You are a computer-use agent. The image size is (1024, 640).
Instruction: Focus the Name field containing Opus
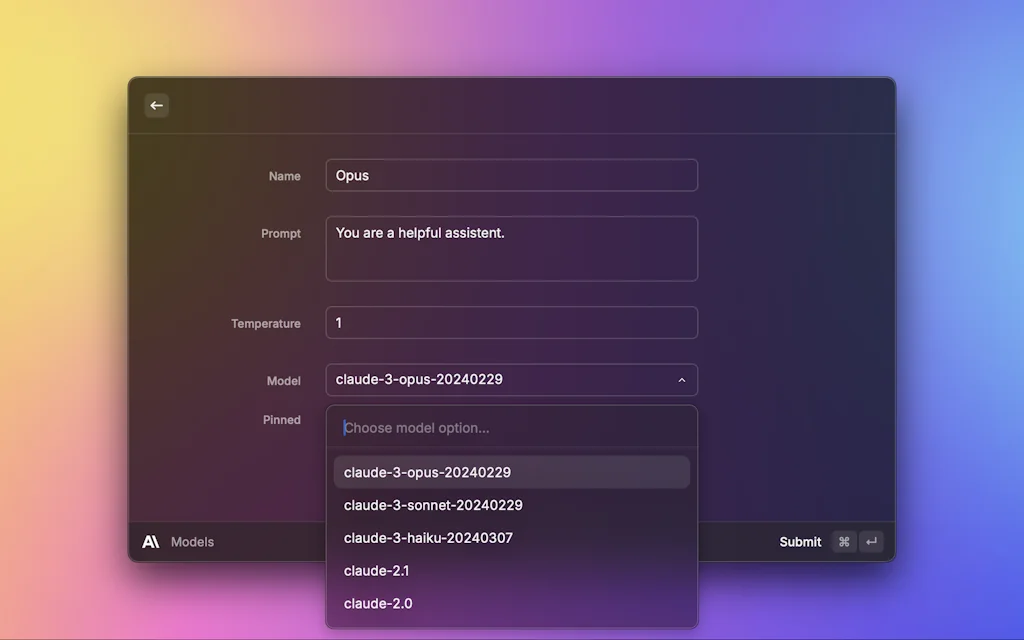[511, 175]
